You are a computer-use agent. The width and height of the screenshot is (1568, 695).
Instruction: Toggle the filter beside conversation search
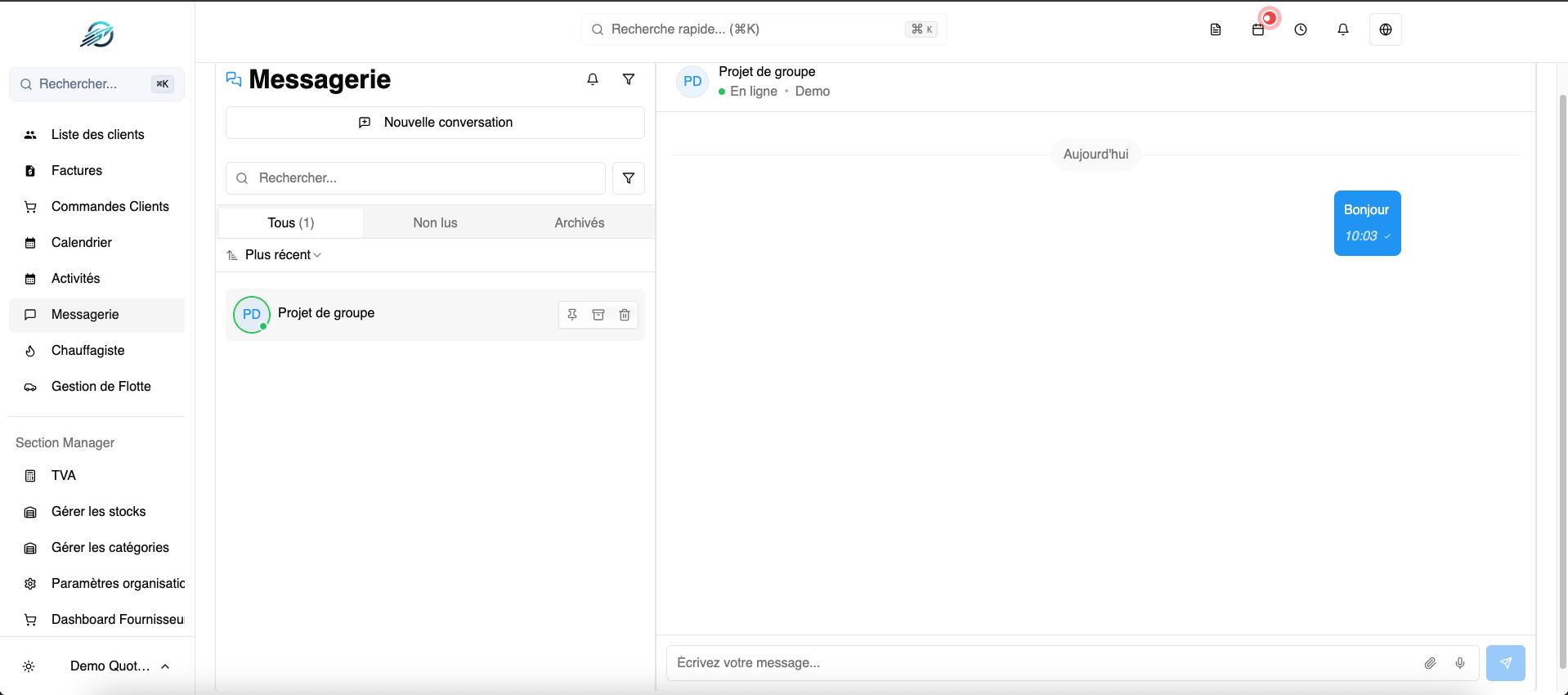pos(629,178)
